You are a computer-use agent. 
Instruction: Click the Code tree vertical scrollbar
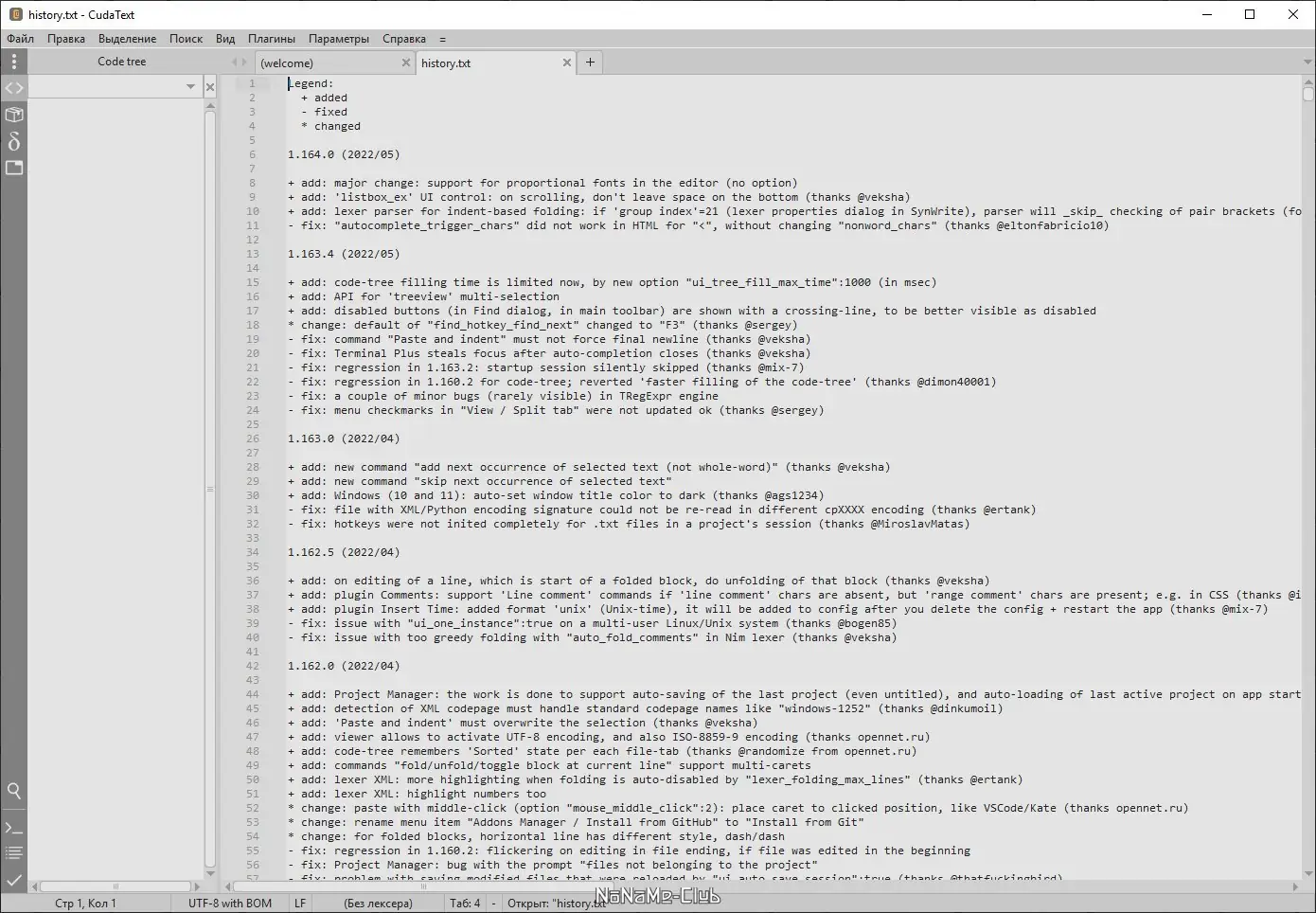[210, 491]
